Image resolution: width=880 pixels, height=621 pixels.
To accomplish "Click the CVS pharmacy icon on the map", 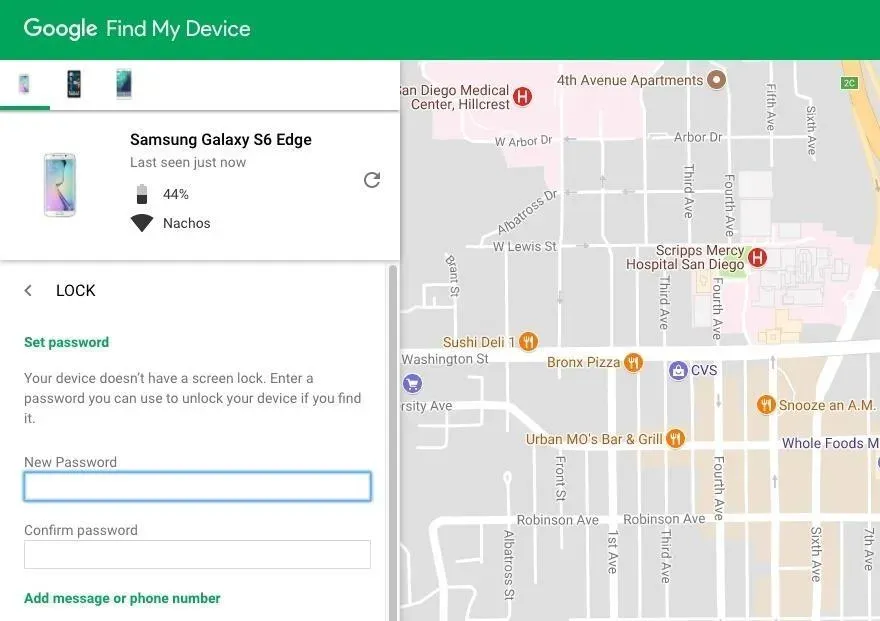I will (x=680, y=370).
